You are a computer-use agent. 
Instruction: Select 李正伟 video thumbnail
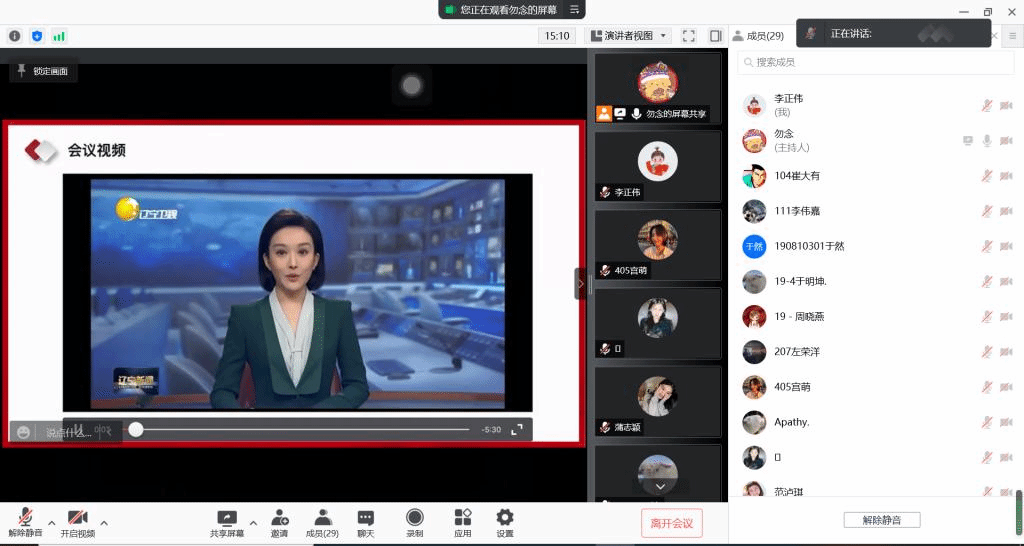[x=658, y=167]
